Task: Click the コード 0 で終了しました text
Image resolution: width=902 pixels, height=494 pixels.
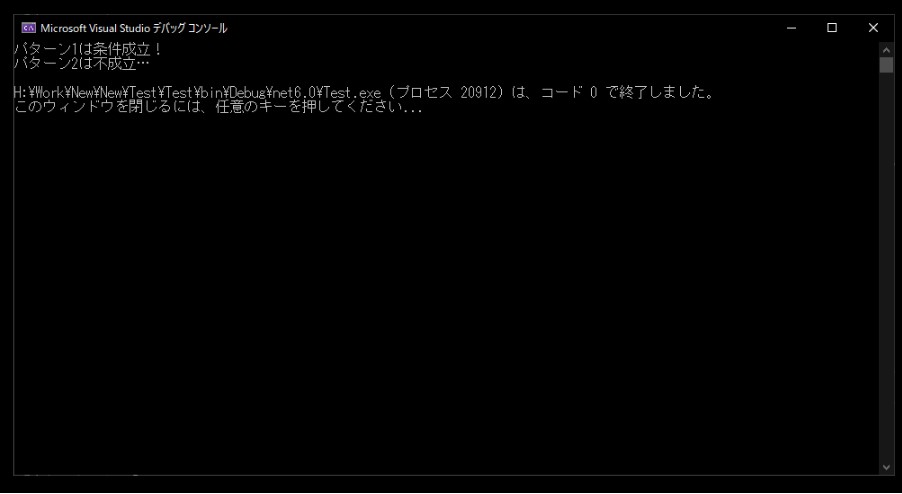Action: pyautogui.click(x=627, y=93)
